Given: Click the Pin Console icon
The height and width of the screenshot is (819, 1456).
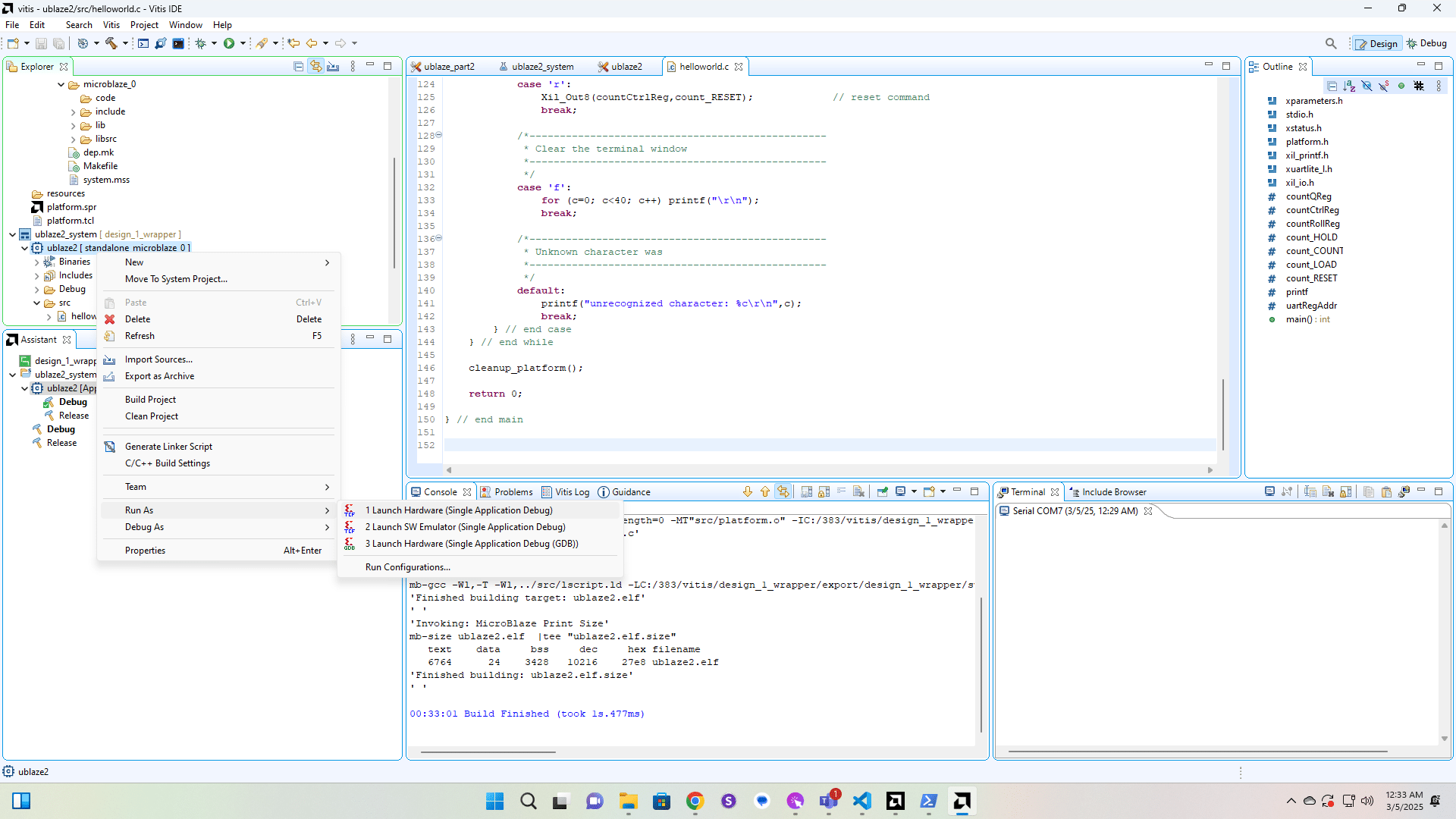Looking at the screenshot, I should 883,491.
